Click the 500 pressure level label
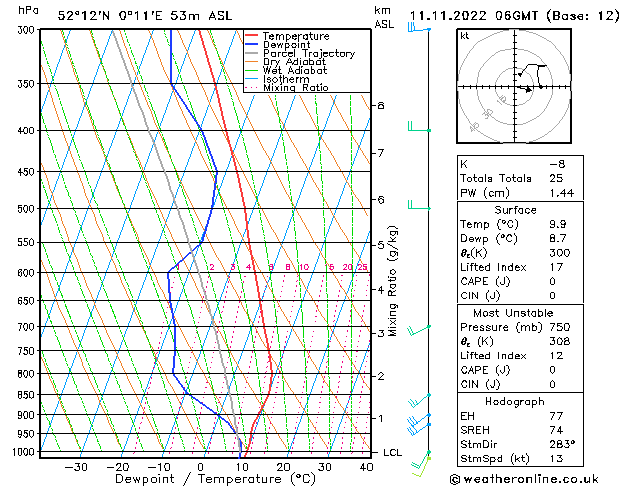 (28, 209)
